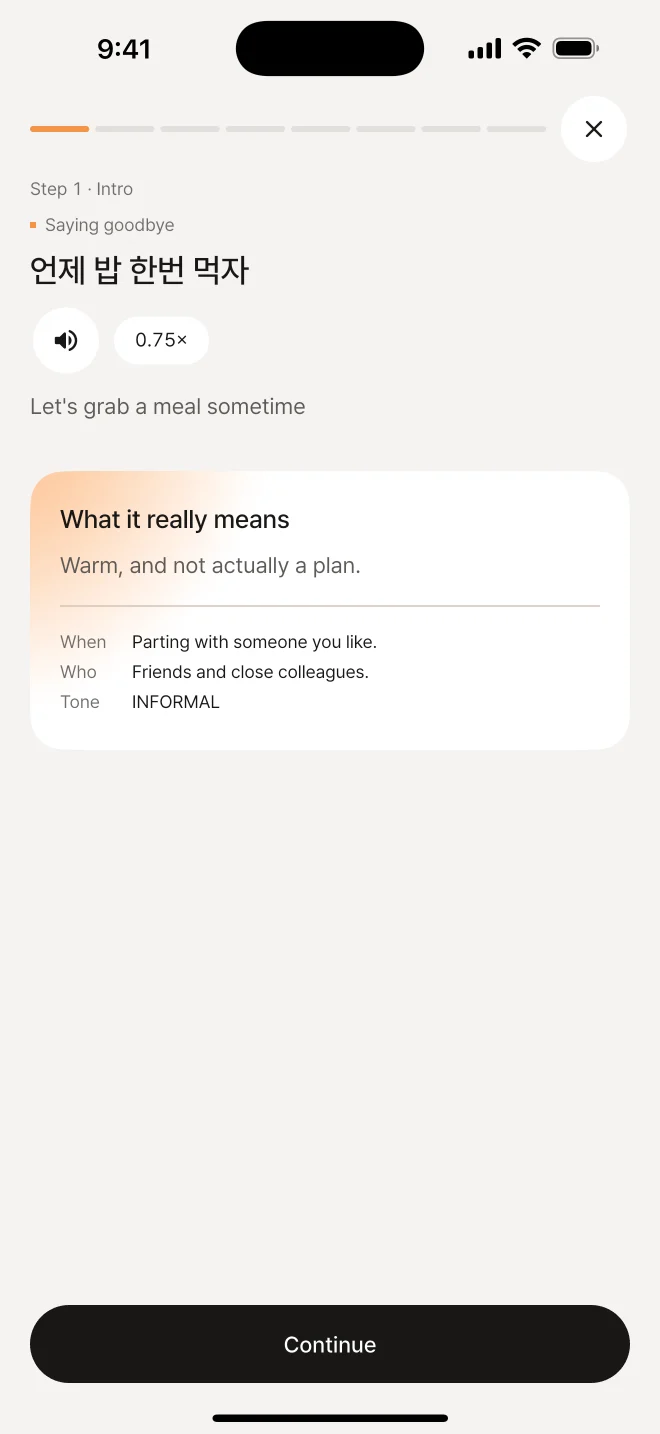Select the first orange progress segment
The height and width of the screenshot is (1434, 660).
[59, 129]
